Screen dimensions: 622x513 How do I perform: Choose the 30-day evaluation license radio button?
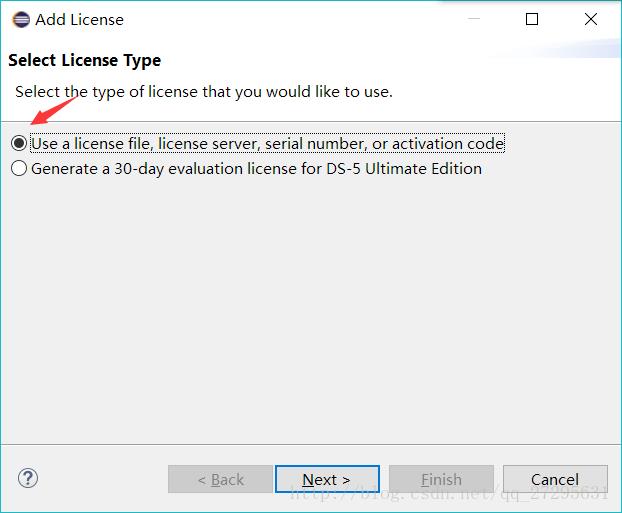(19, 169)
